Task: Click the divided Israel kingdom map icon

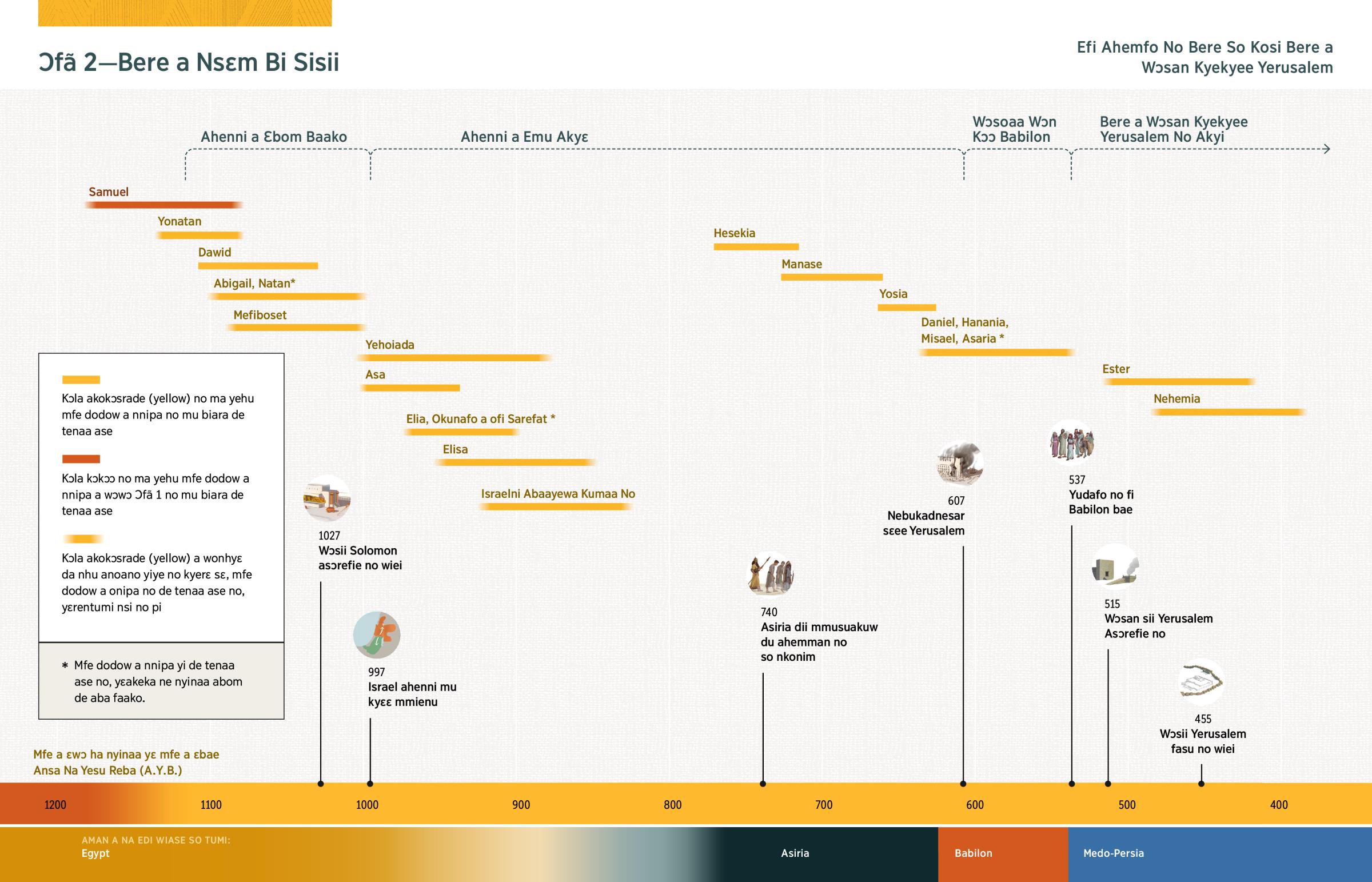Action: pos(377,634)
